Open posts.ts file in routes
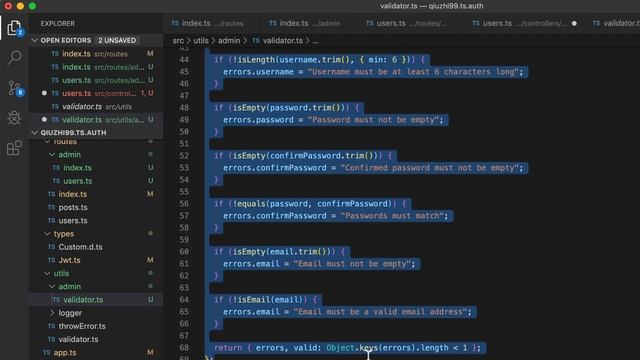The image size is (640, 360). 73,207
